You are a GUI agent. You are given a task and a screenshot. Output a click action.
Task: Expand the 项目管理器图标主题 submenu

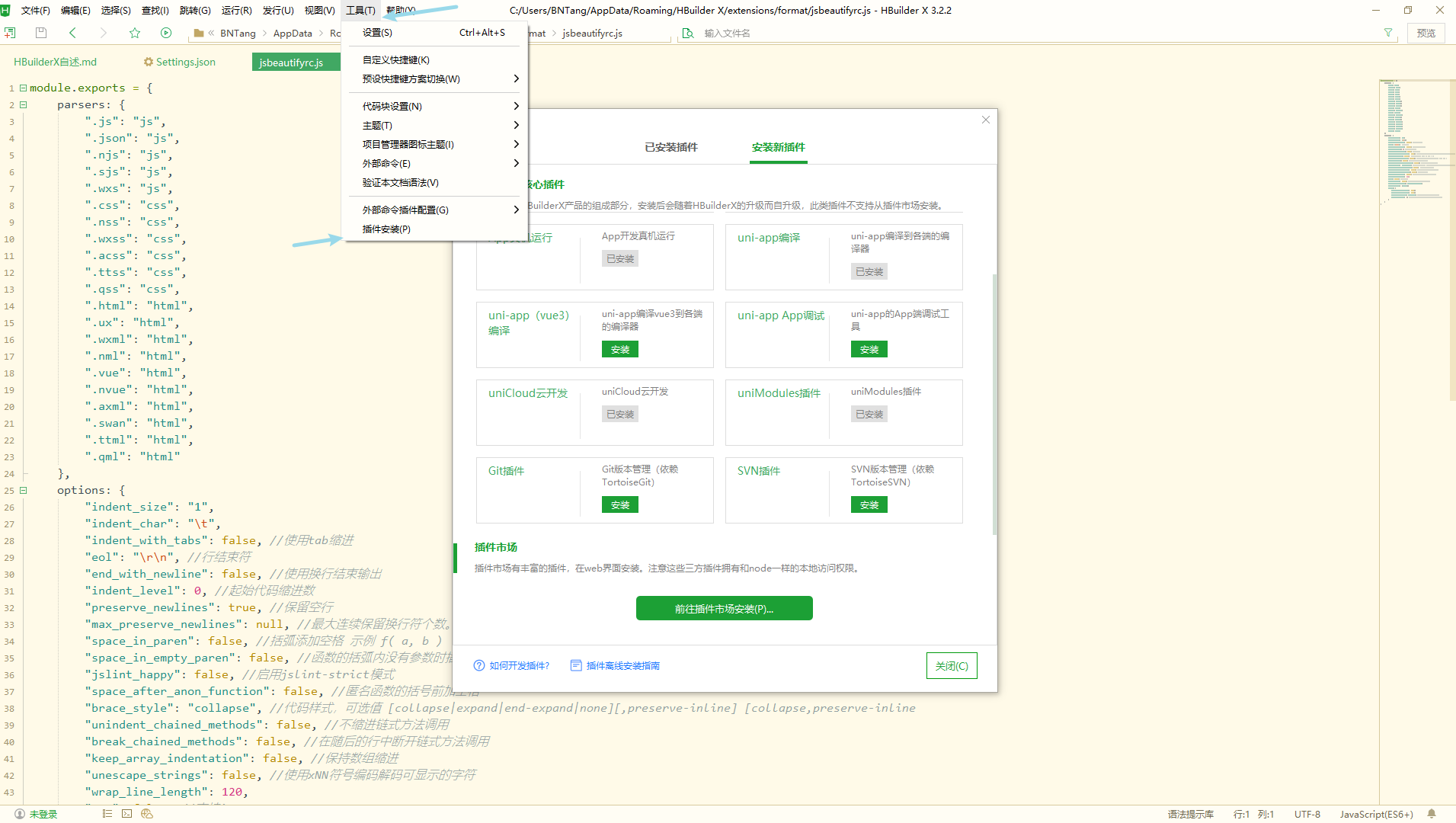[516, 145]
